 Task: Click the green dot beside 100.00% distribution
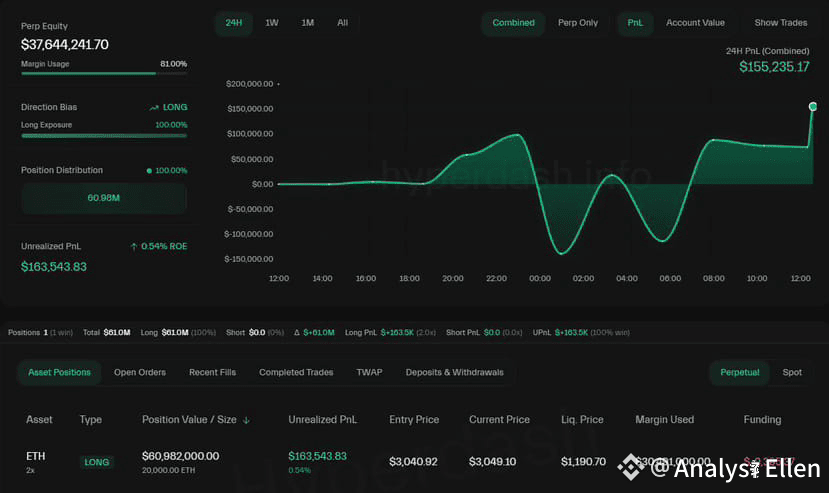[149, 171]
